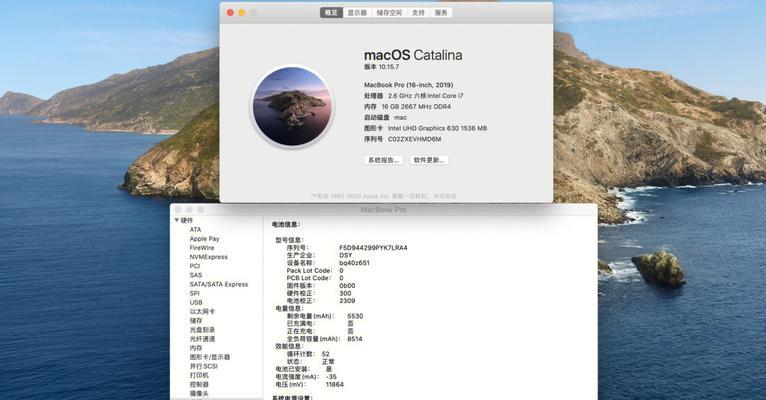Open the 服务 tab
The width and height of the screenshot is (766, 400).
tap(441, 13)
